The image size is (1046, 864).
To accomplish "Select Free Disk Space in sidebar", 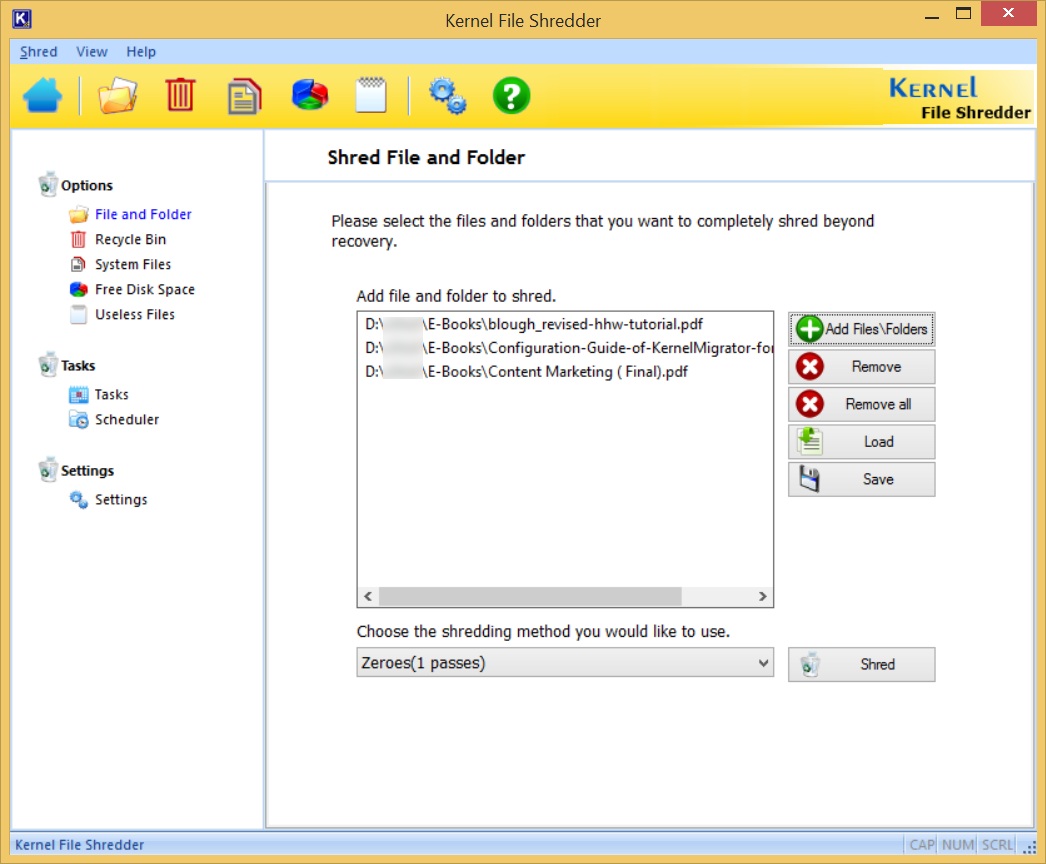I will (145, 289).
